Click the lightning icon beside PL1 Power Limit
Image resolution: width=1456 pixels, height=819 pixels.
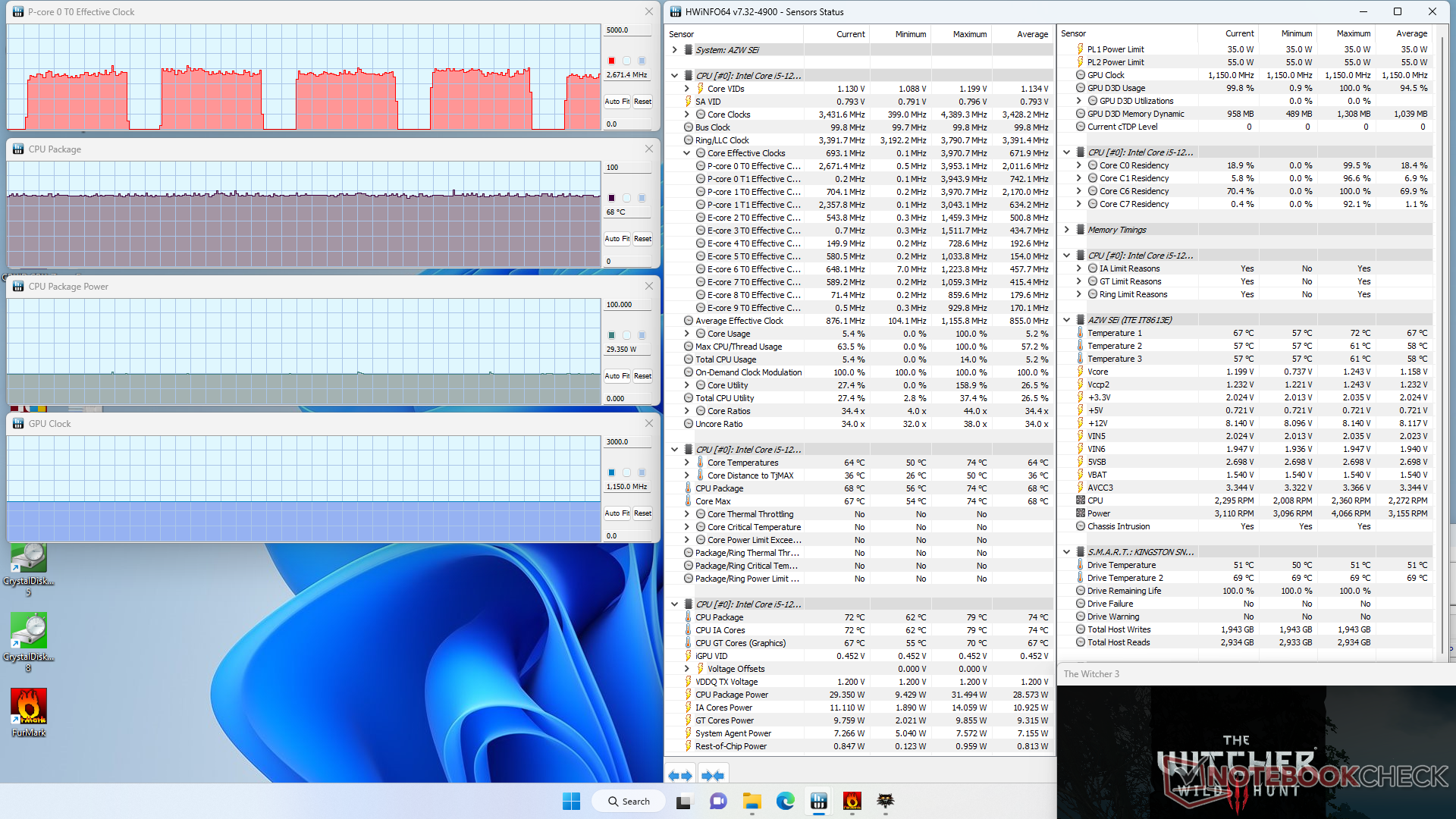coord(1080,49)
